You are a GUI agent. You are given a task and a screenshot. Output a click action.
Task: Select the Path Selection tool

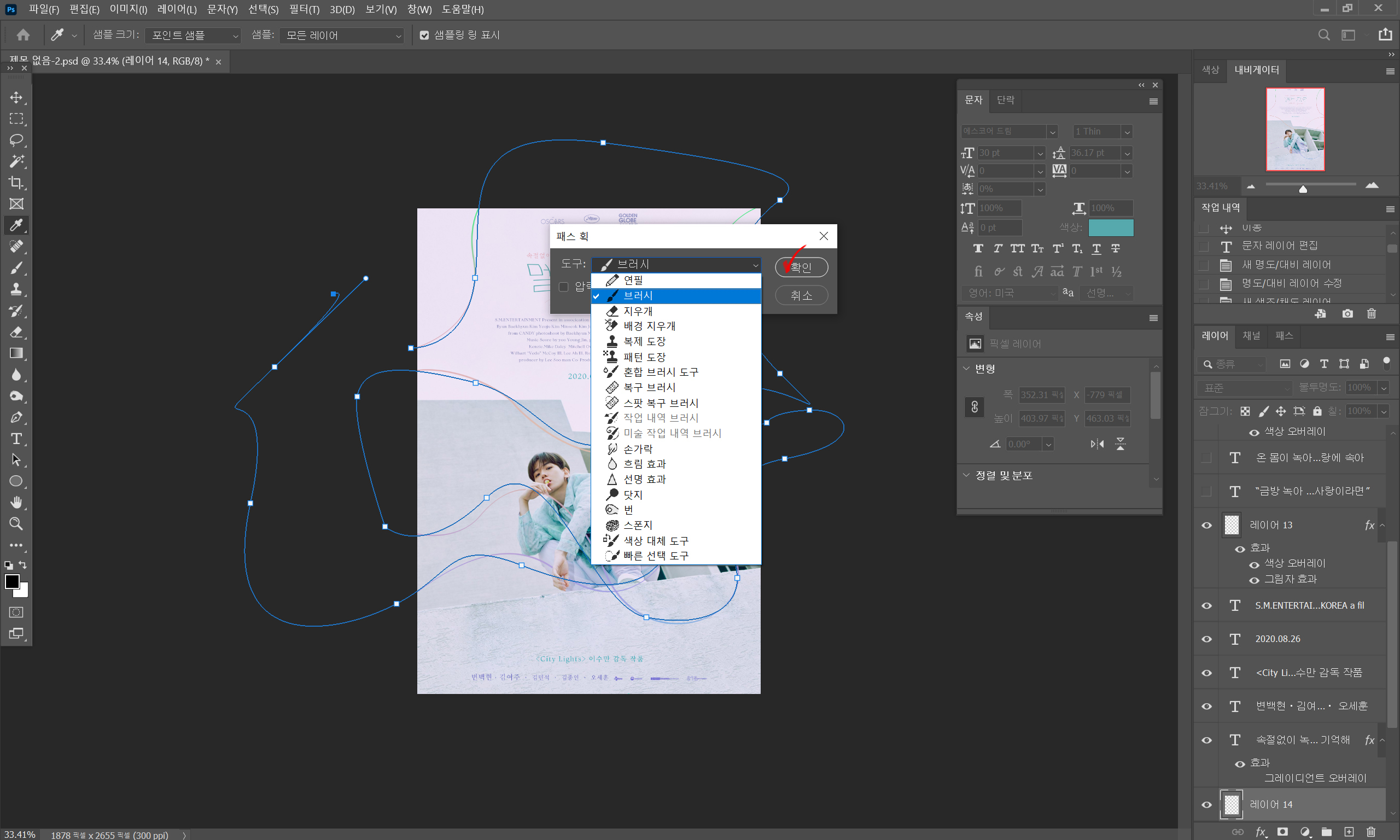[16, 459]
